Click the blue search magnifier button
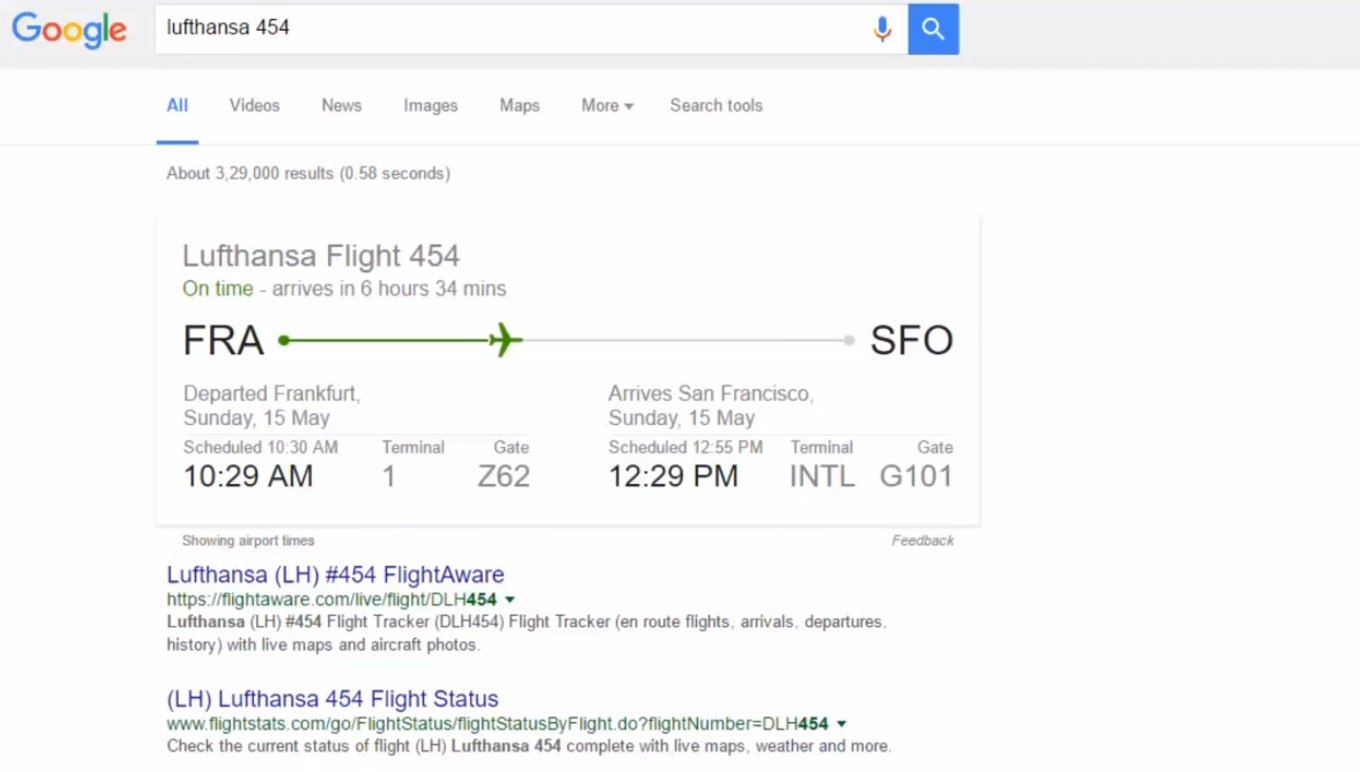This screenshot has height=772, width=1360. (x=933, y=29)
